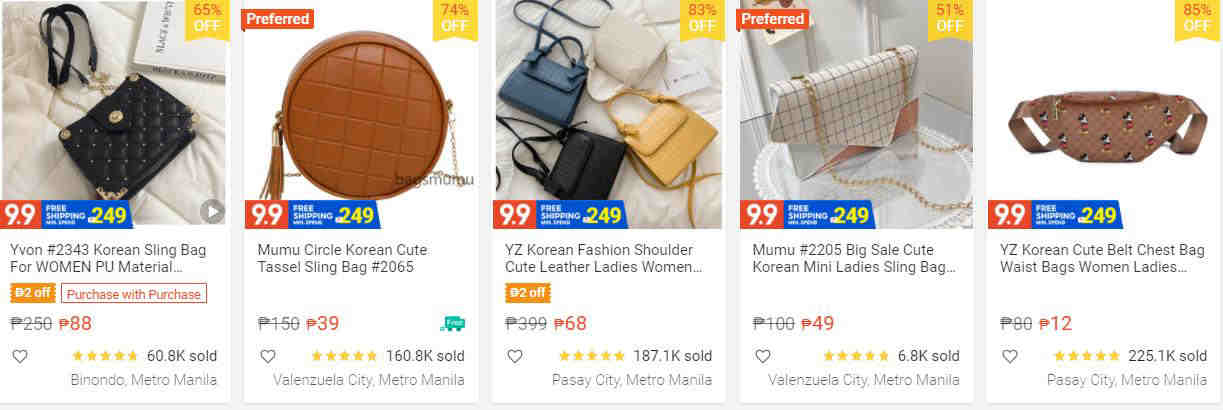Click ₱2 off voucher on Yvon sling bag
This screenshot has height=410, width=1223.
tap(32, 293)
